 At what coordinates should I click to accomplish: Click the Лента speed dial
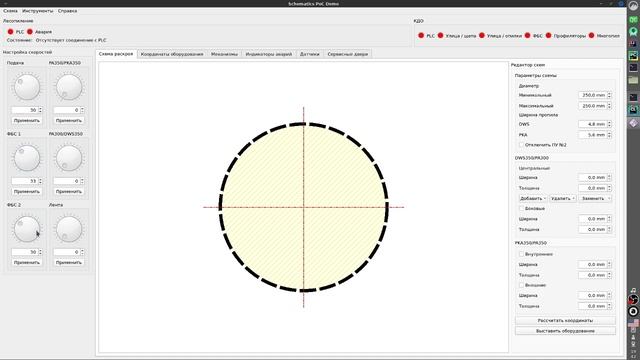[69, 229]
